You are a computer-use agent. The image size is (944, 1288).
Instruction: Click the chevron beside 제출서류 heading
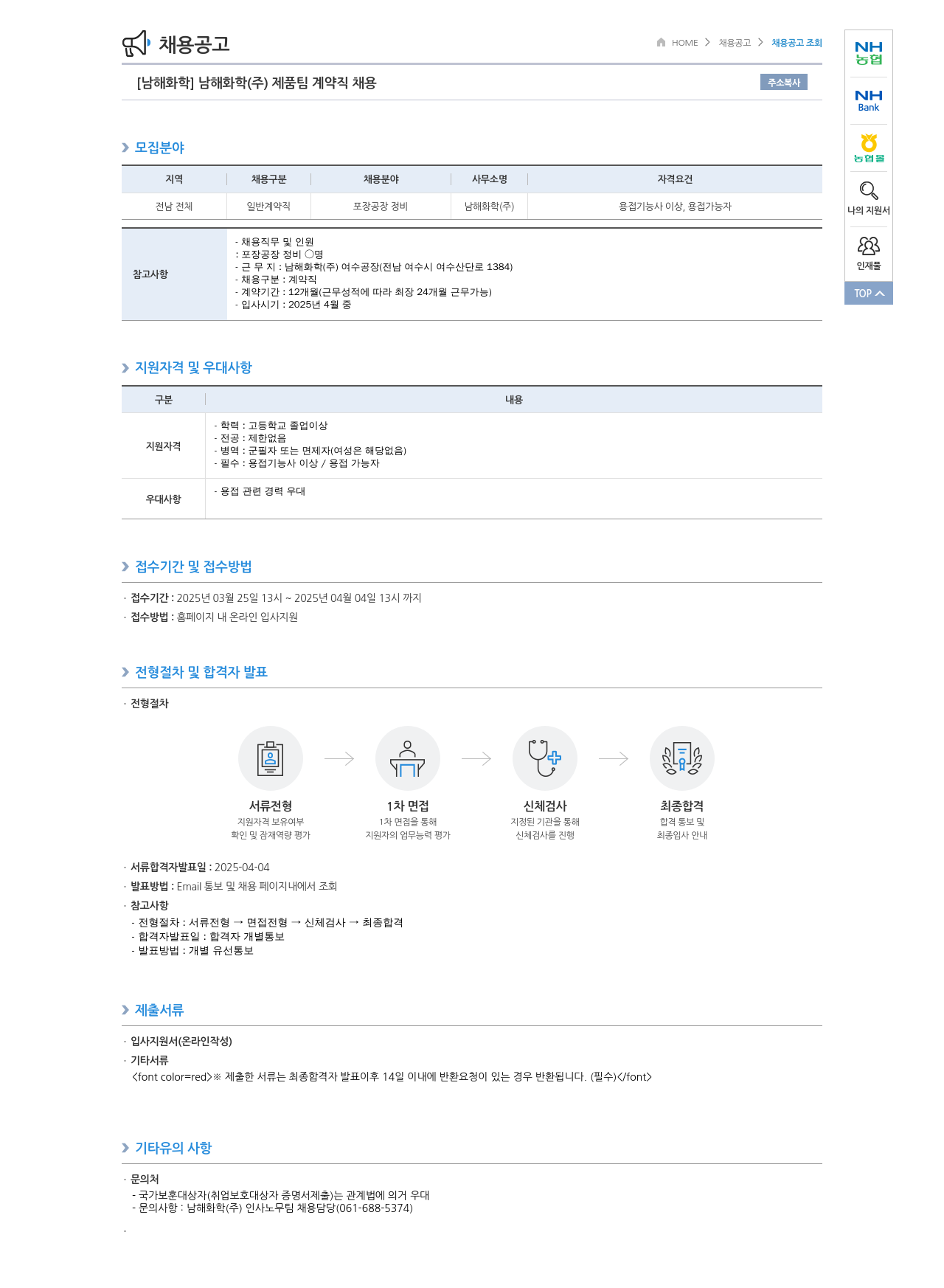point(125,1010)
